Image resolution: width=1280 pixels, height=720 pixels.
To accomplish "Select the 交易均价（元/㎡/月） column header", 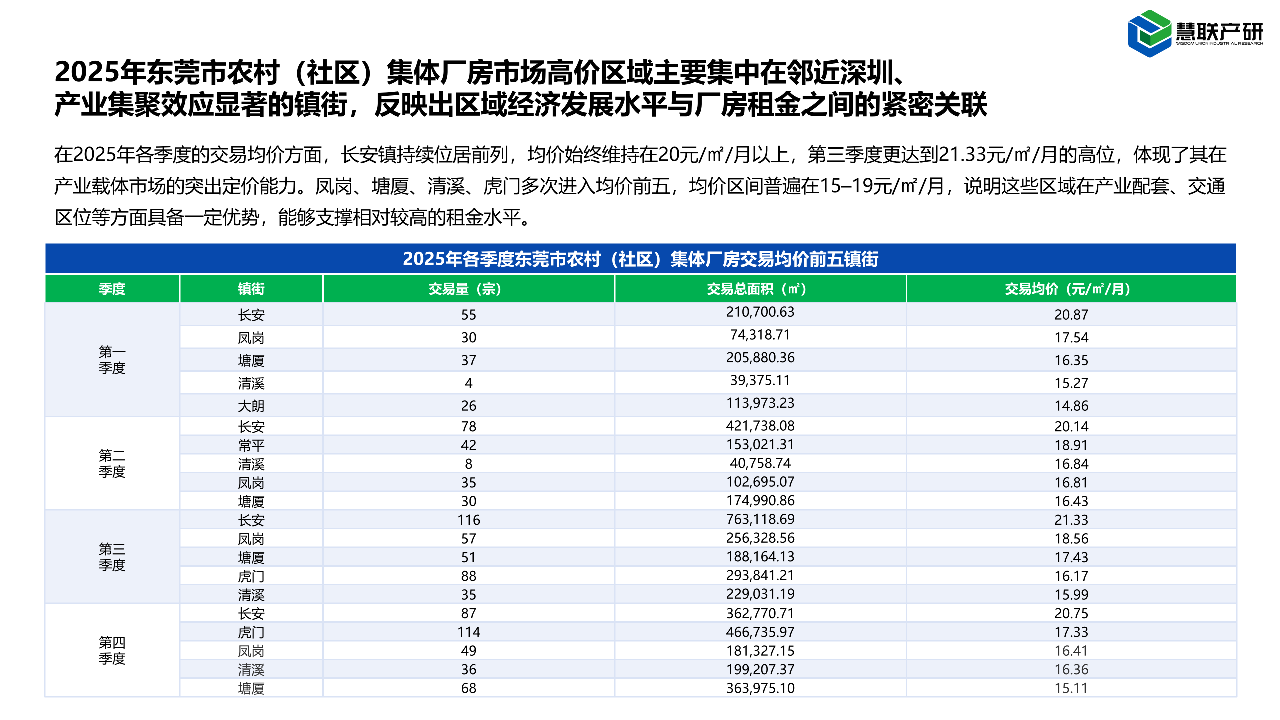I will 1070,289.
